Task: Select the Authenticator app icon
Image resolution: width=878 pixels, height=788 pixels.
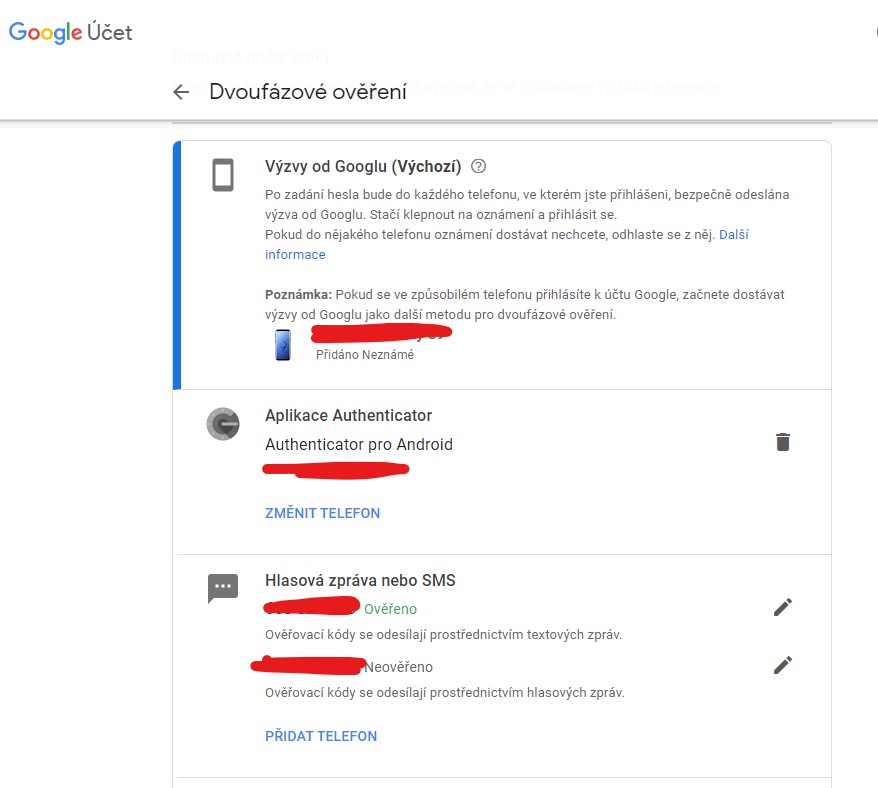Action: pyautogui.click(x=224, y=424)
